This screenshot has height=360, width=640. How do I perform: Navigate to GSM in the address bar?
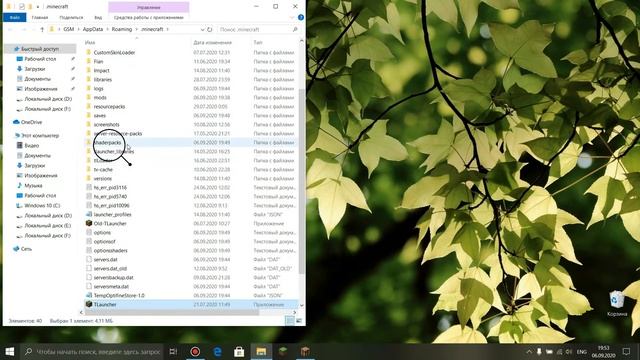coord(69,29)
